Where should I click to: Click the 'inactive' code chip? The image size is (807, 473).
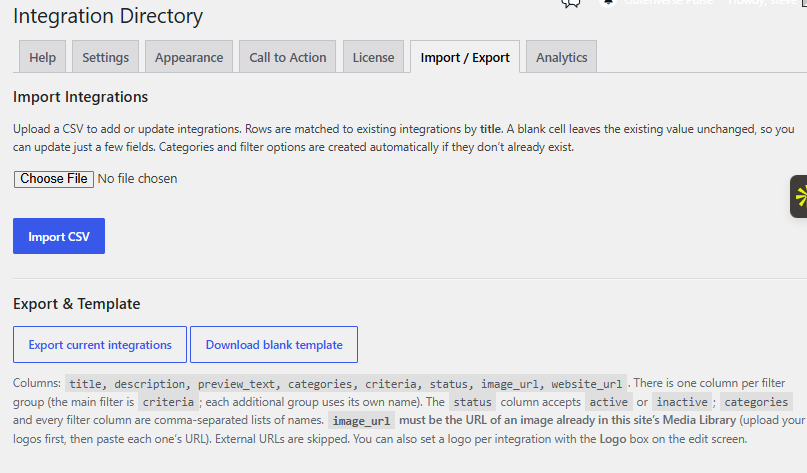coord(682,402)
